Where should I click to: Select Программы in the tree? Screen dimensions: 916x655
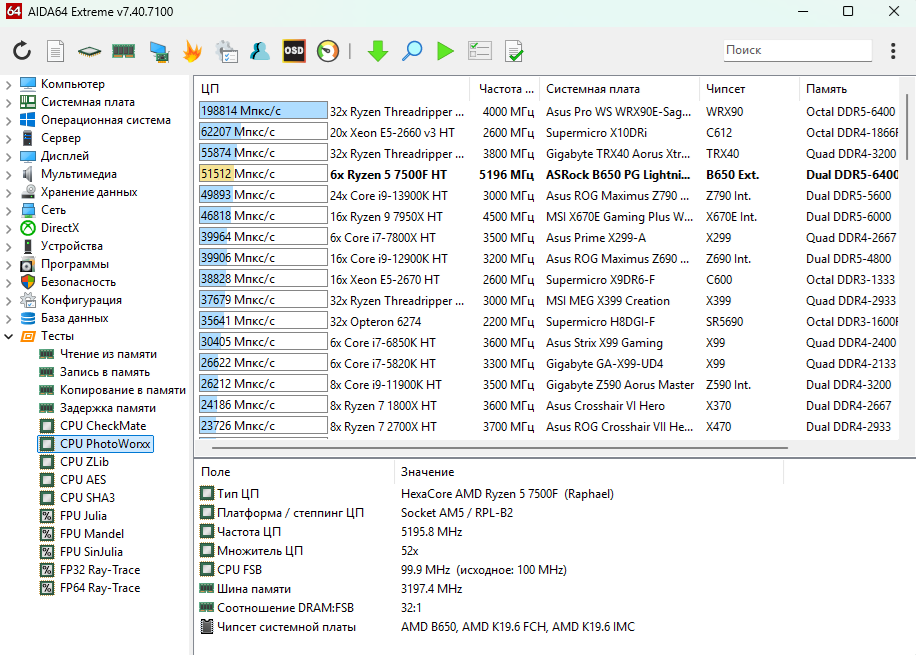coord(74,264)
